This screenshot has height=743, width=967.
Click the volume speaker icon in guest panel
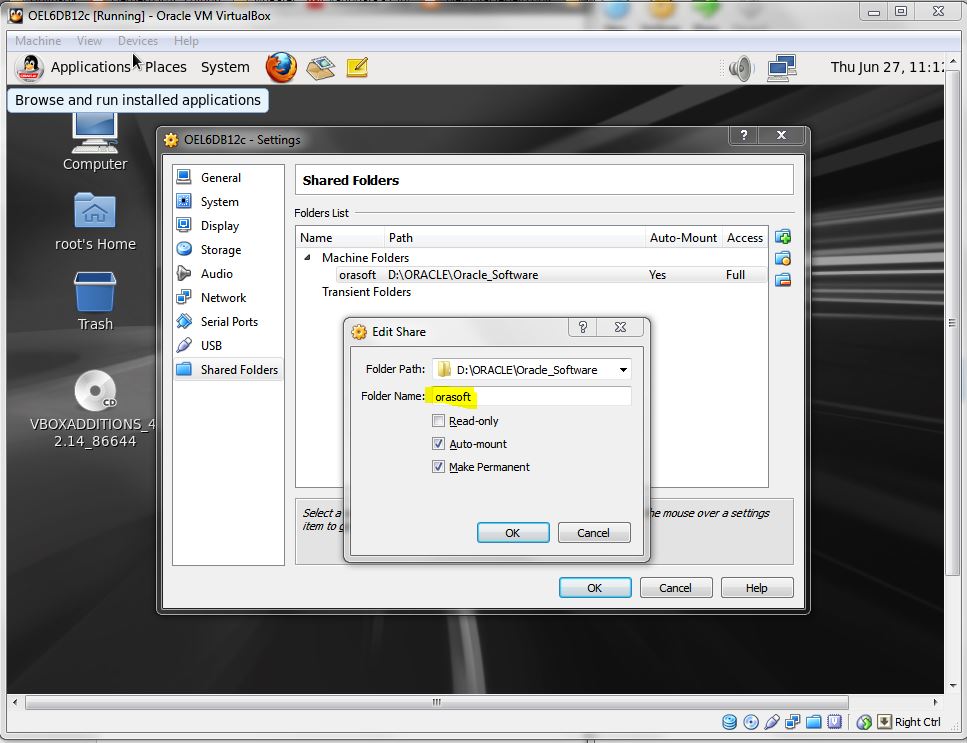click(741, 68)
